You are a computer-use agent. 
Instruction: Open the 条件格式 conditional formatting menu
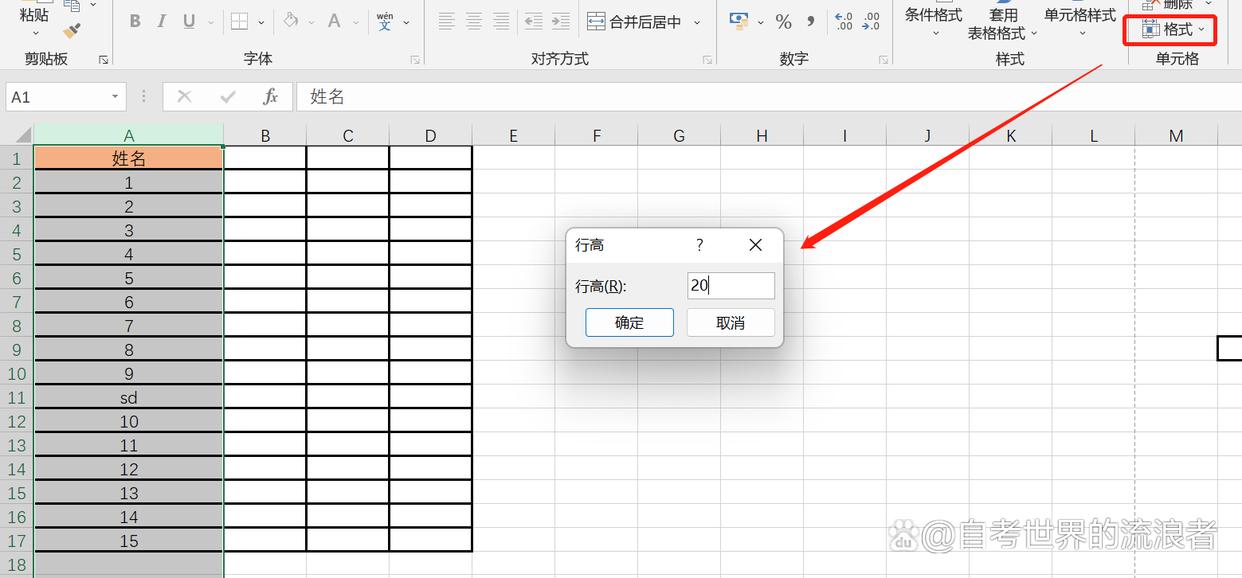click(x=933, y=22)
